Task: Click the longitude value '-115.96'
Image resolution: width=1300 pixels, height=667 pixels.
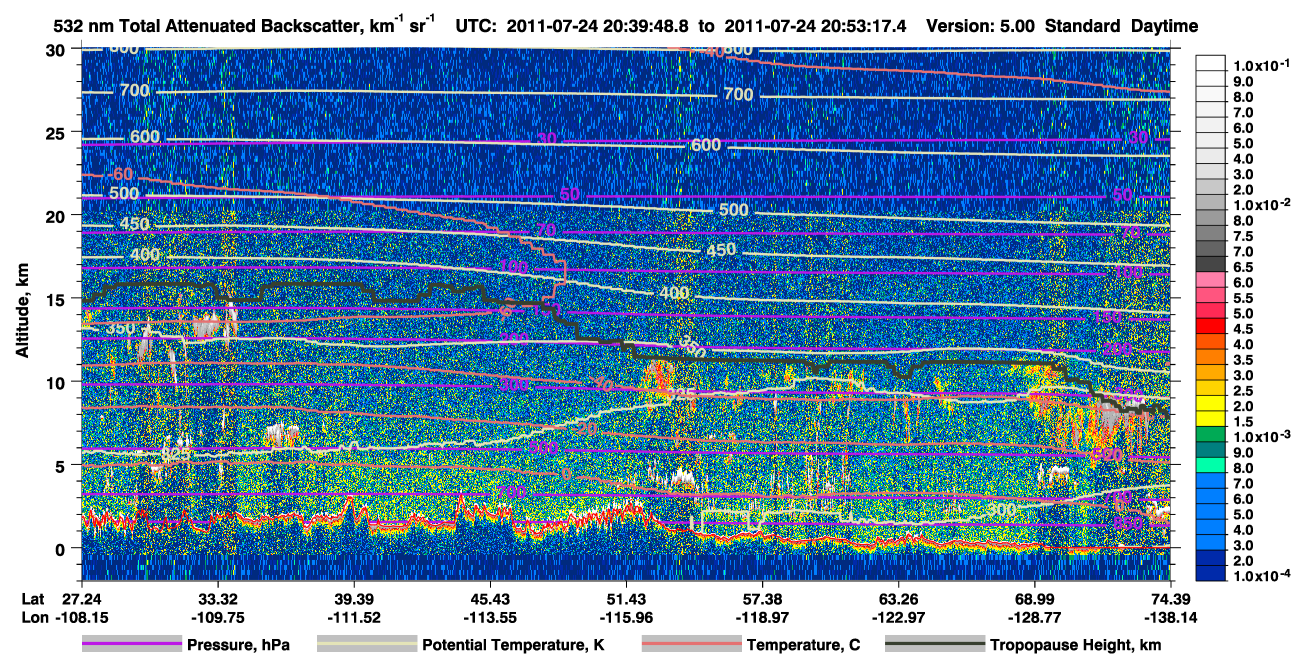Action: [x=626, y=617]
